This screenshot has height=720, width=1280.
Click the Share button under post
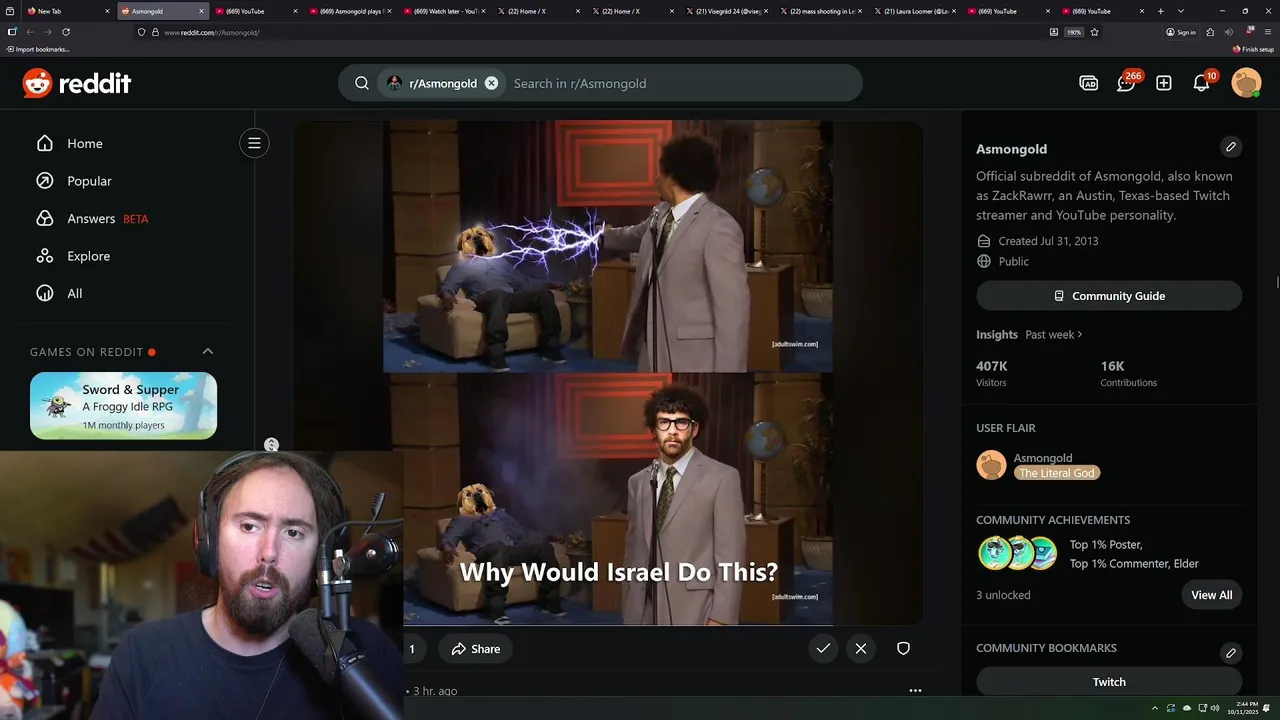coord(475,649)
